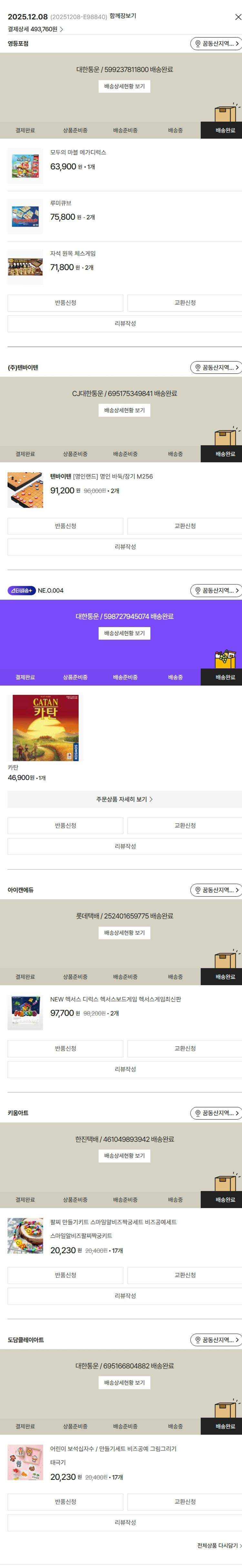Click the 스타배송+ badge icon
The width and height of the screenshot is (242, 1568).
click(x=21, y=591)
